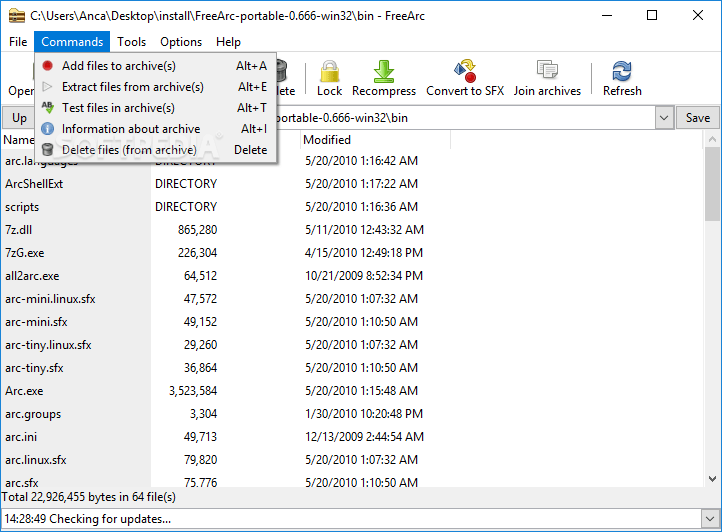Expand the status log dropdown arrow
Screen dimensions: 722x532
click(x=710, y=519)
